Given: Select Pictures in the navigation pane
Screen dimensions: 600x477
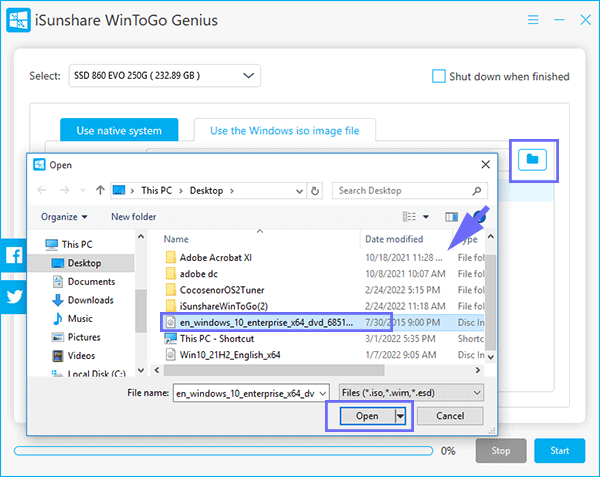Looking at the screenshot, I should click(x=84, y=337).
